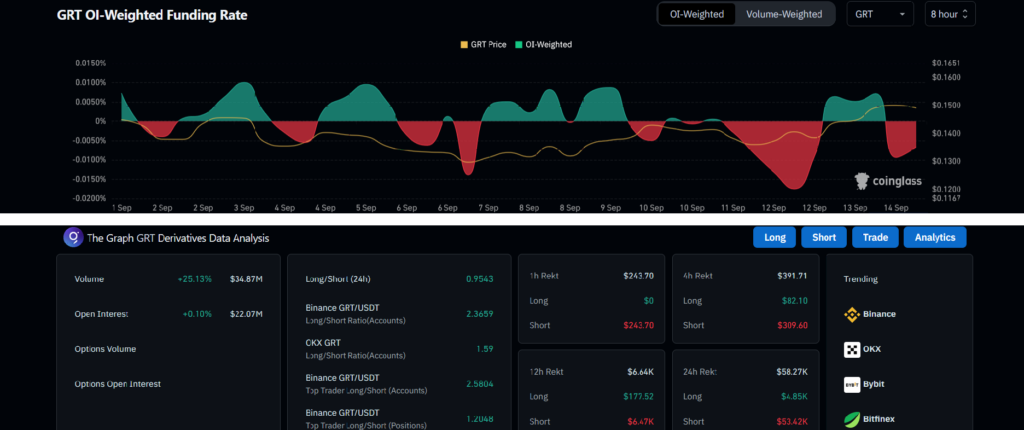1024x430 pixels.
Task: Click the Options Volume label
Action: coord(105,349)
